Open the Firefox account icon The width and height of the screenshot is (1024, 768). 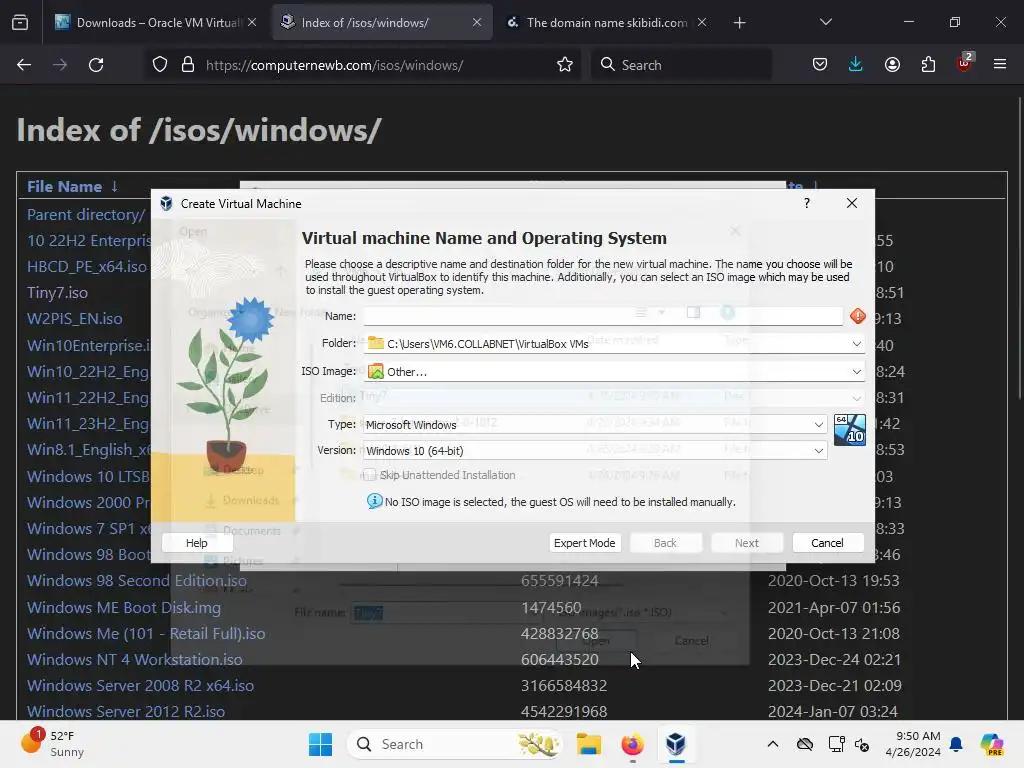pos(892,65)
